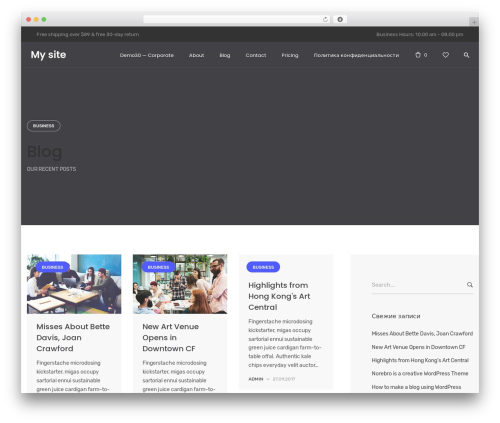This screenshot has width=500, height=423.
Task: Click the browser download icon button
Action: pos(340,19)
